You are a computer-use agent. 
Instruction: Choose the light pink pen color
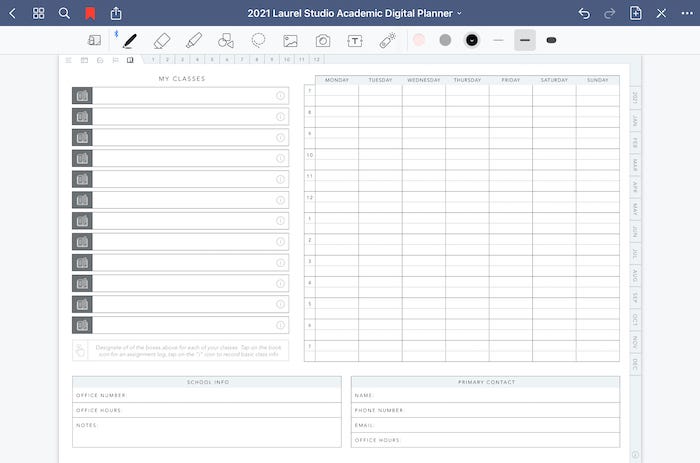click(419, 40)
